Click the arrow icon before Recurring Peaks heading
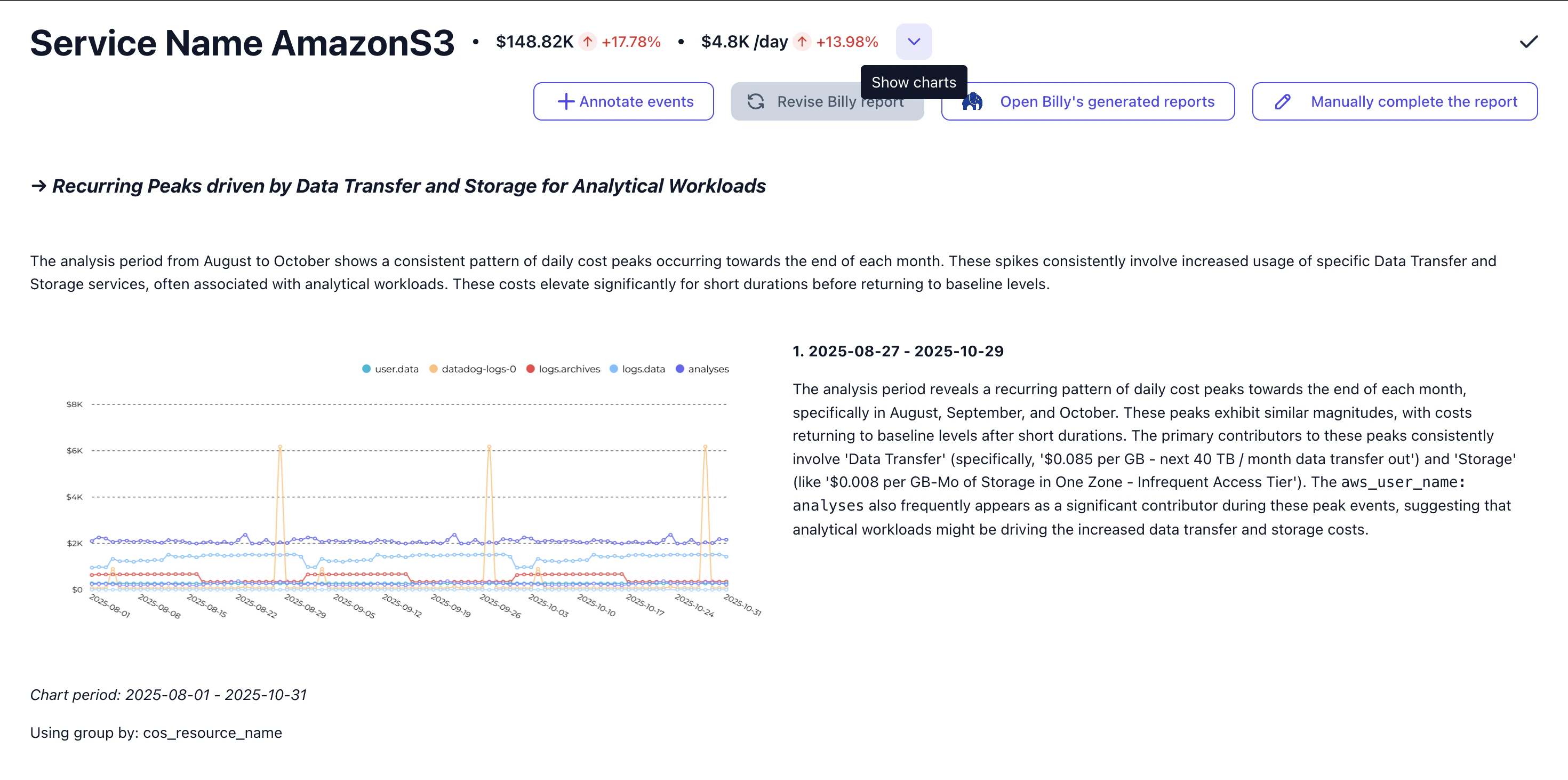The height and width of the screenshot is (780, 1568). pyautogui.click(x=38, y=186)
